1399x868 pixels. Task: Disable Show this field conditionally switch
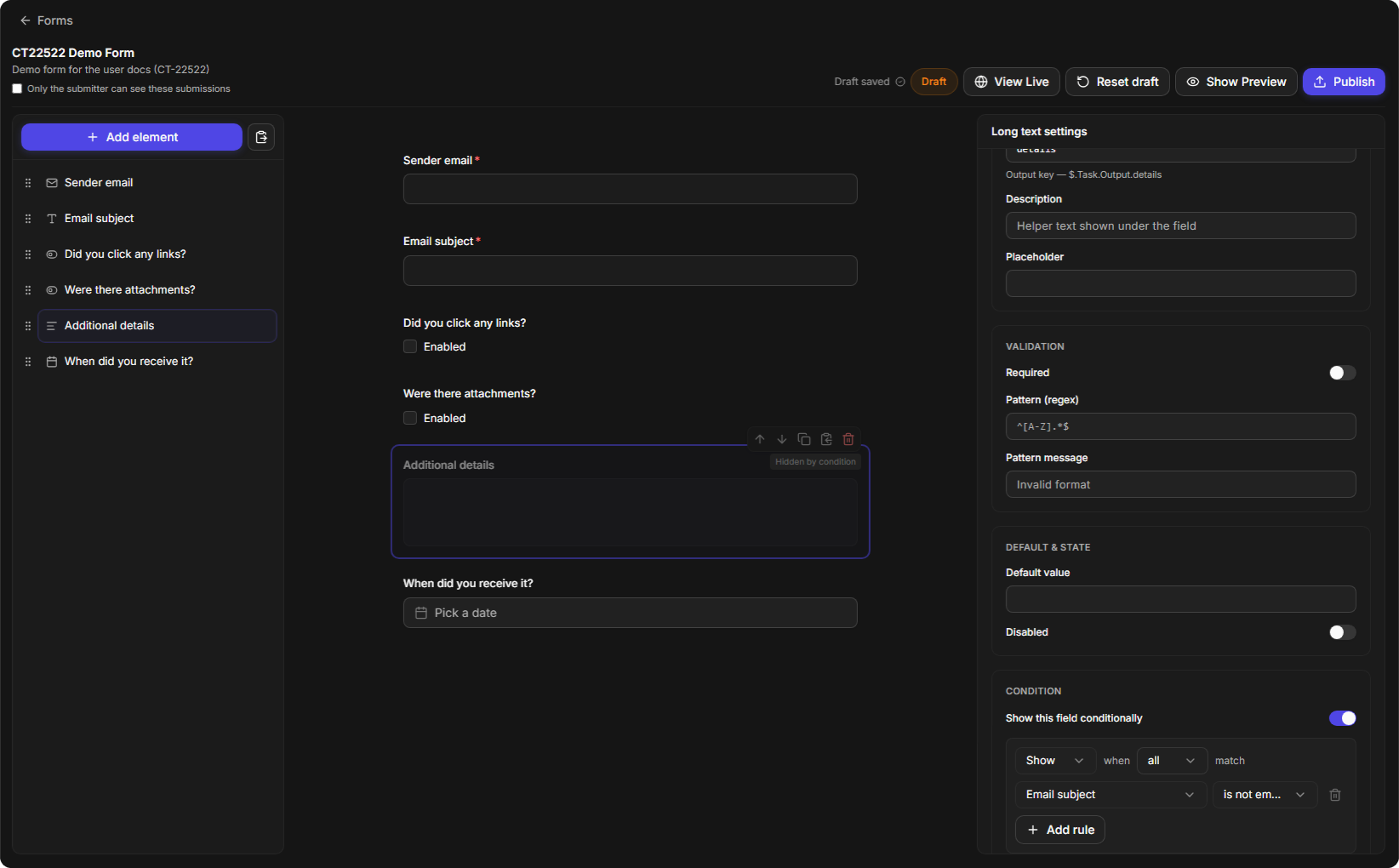point(1342,718)
